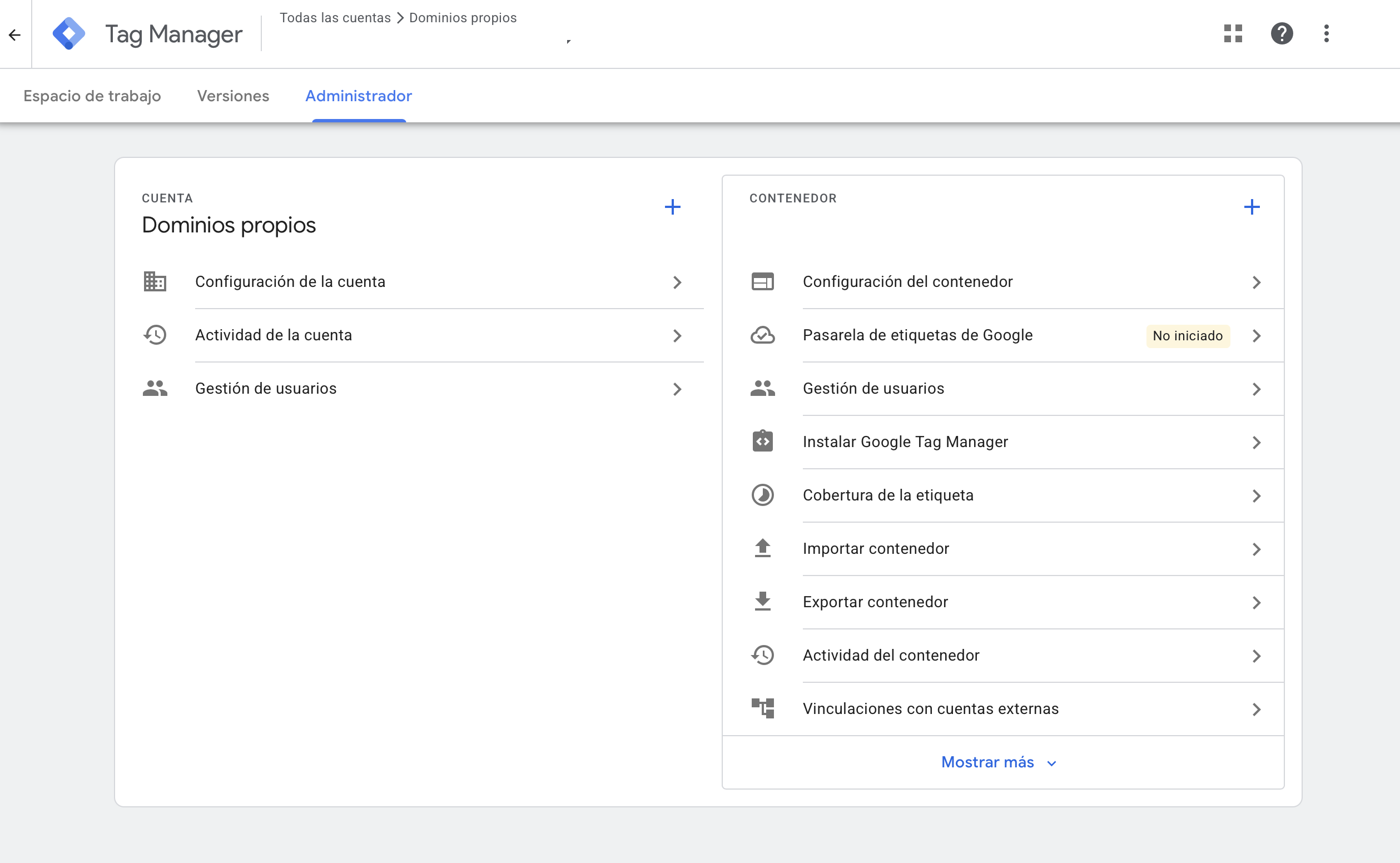1400x863 pixels.
Task: Expand container Gestión de usuarios chevron
Action: click(x=1257, y=389)
